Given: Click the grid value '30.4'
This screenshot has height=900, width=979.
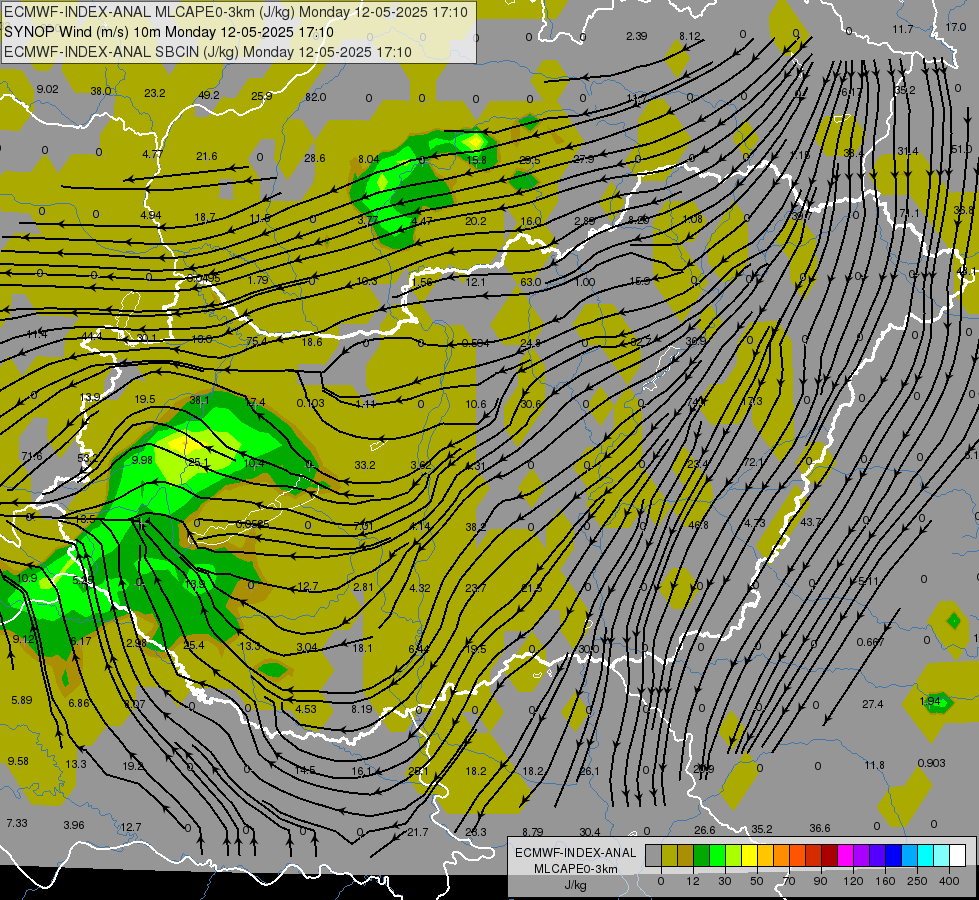Looking at the screenshot, I should (x=589, y=832).
